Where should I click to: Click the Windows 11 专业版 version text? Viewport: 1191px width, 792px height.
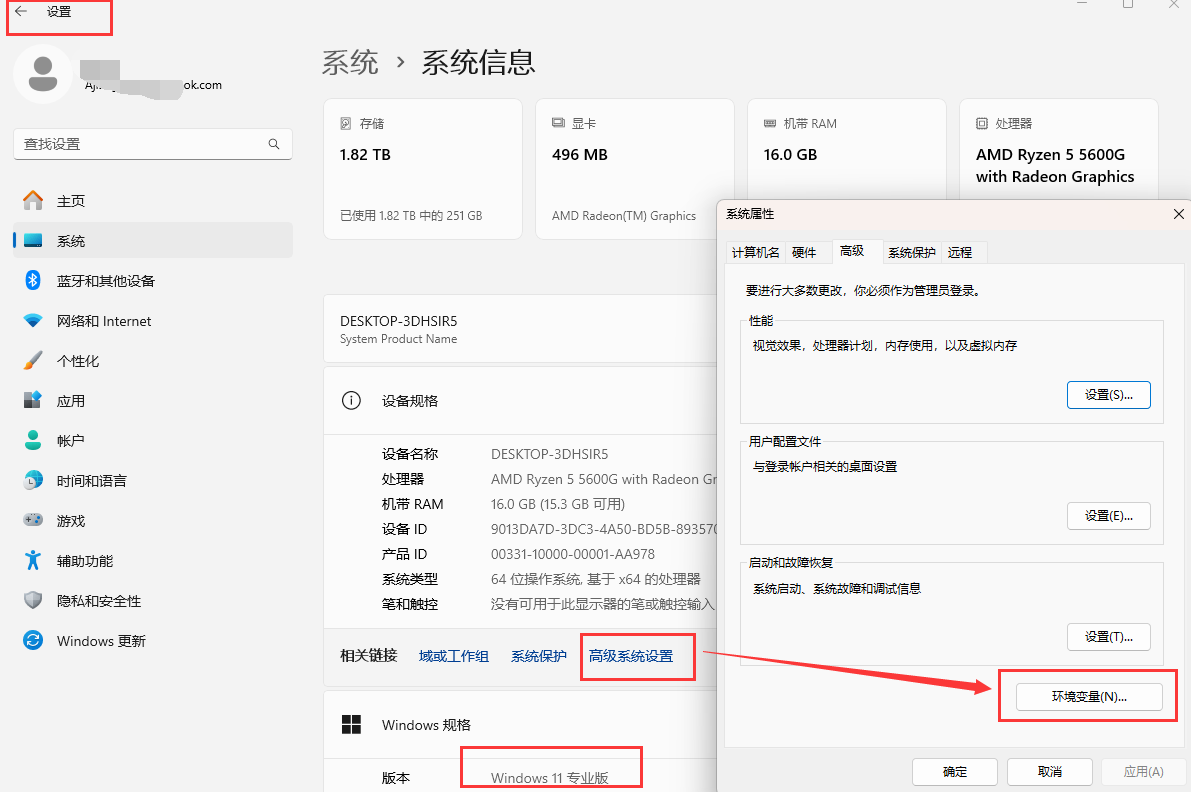(549, 778)
